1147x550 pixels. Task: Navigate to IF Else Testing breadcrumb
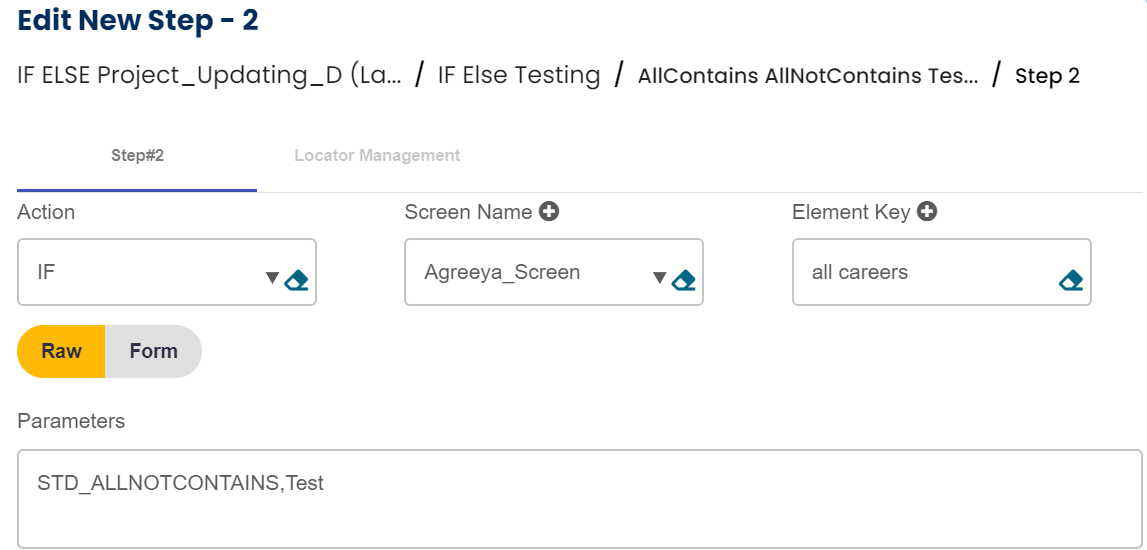(x=519, y=76)
